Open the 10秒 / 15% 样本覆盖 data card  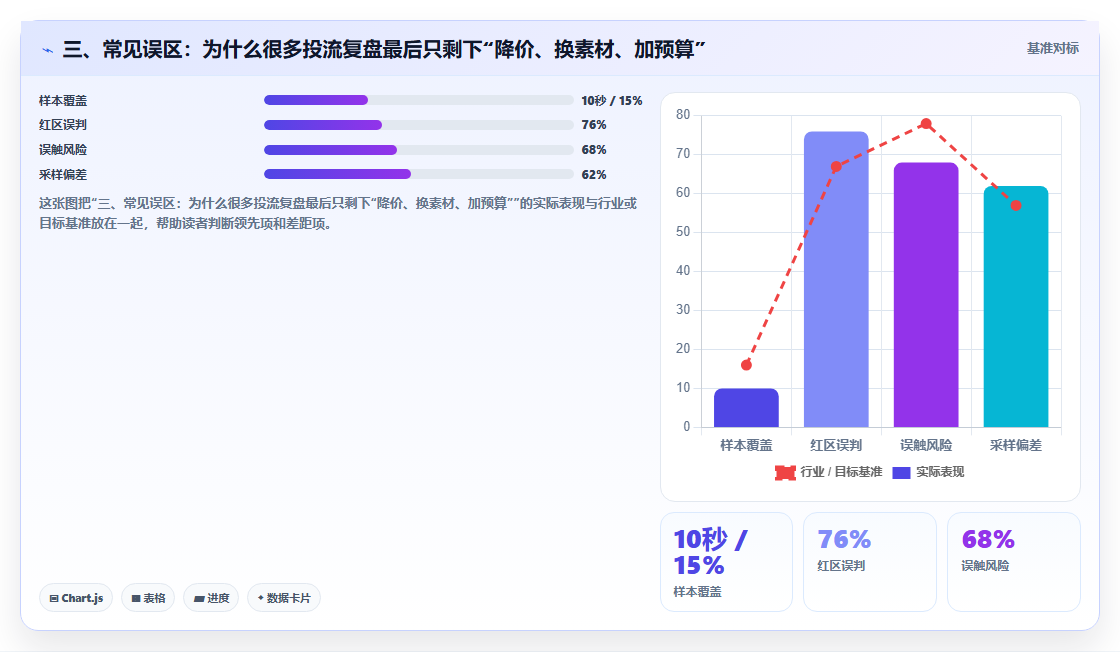(726, 562)
